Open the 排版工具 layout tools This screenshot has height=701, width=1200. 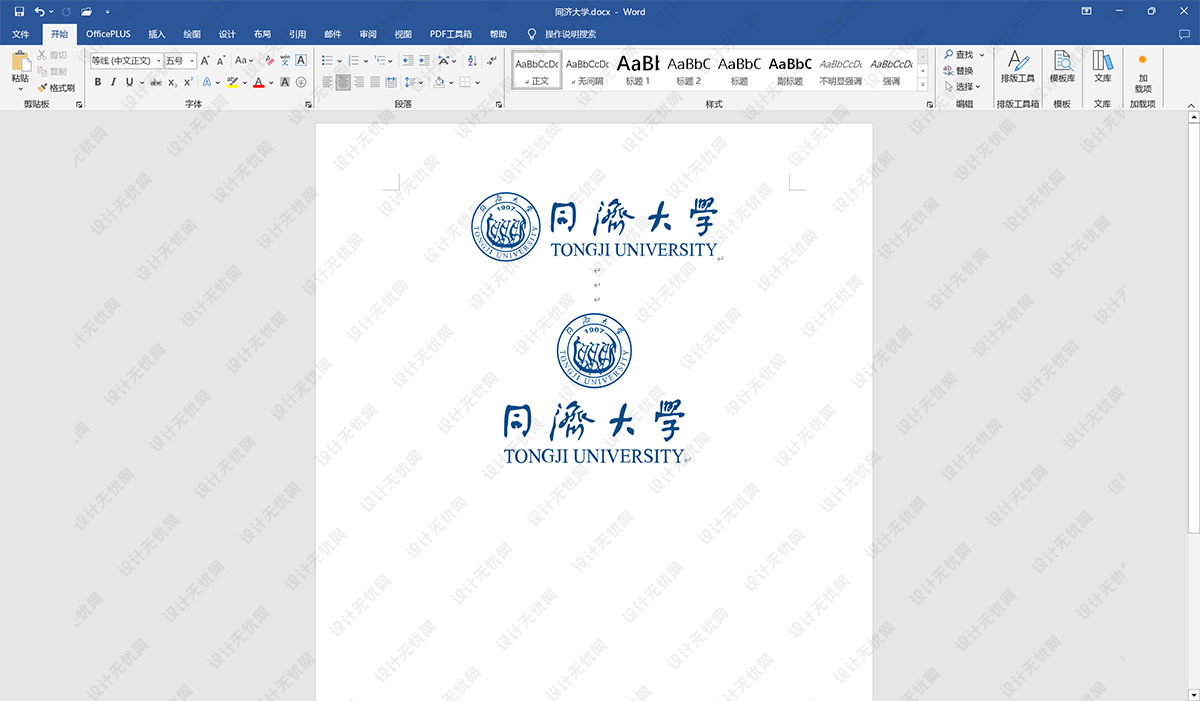point(1018,66)
